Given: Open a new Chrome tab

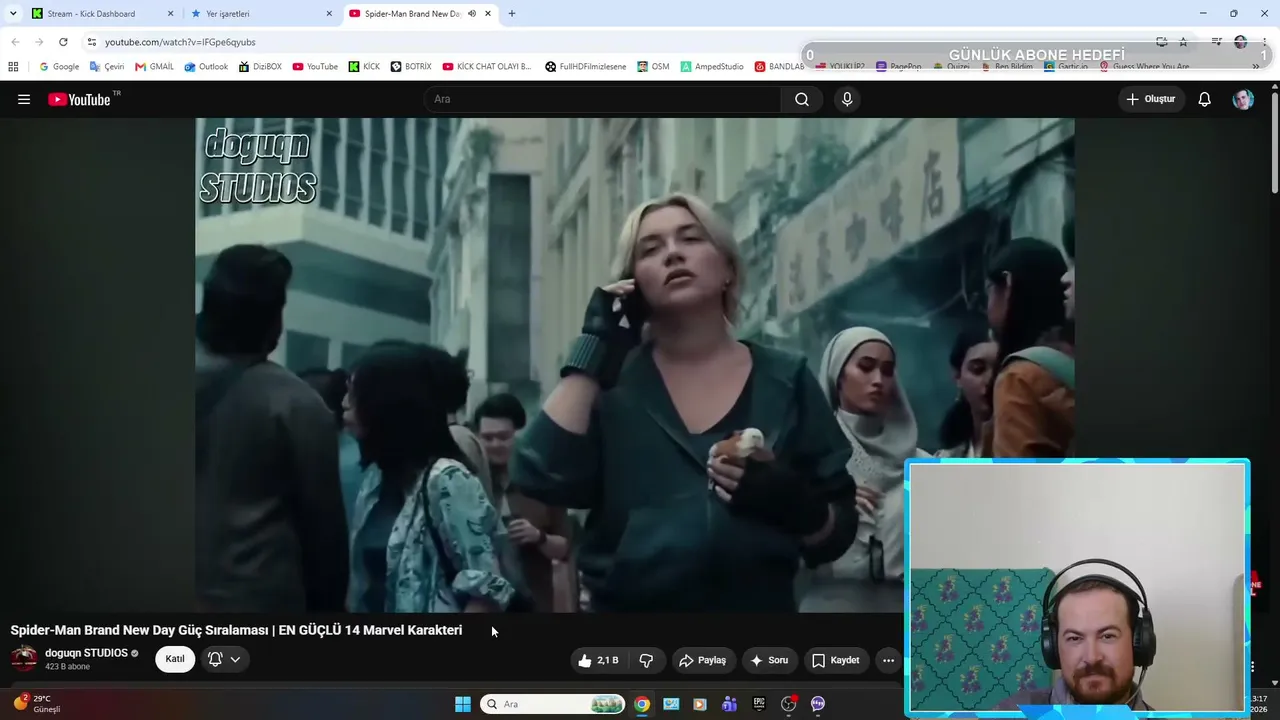Looking at the screenshot, I should (x=512, y=14).
